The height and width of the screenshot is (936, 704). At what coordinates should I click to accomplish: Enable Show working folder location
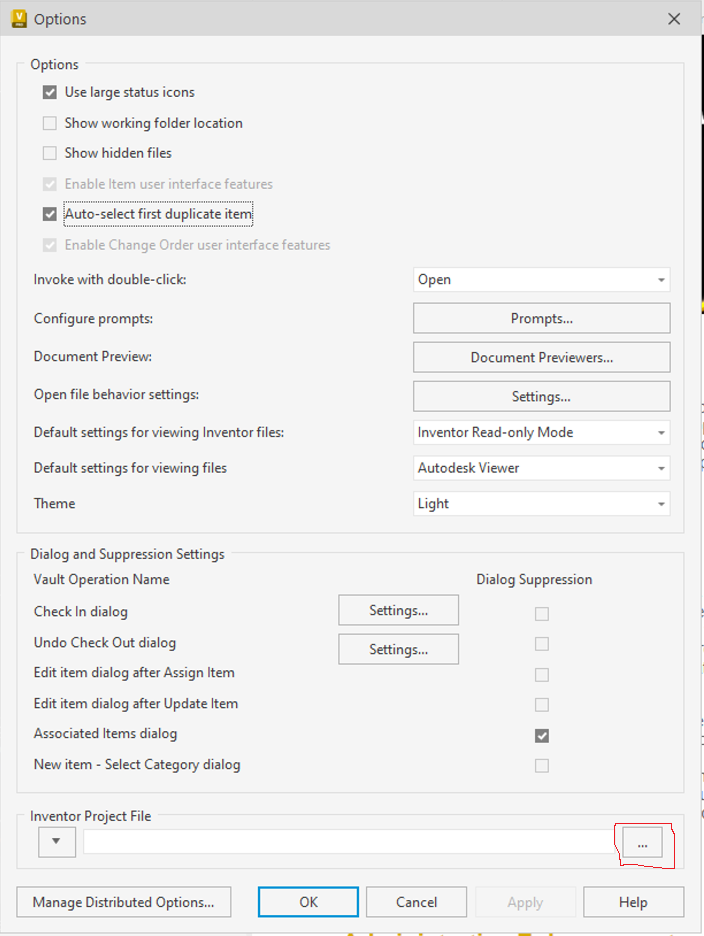(50, 124)
